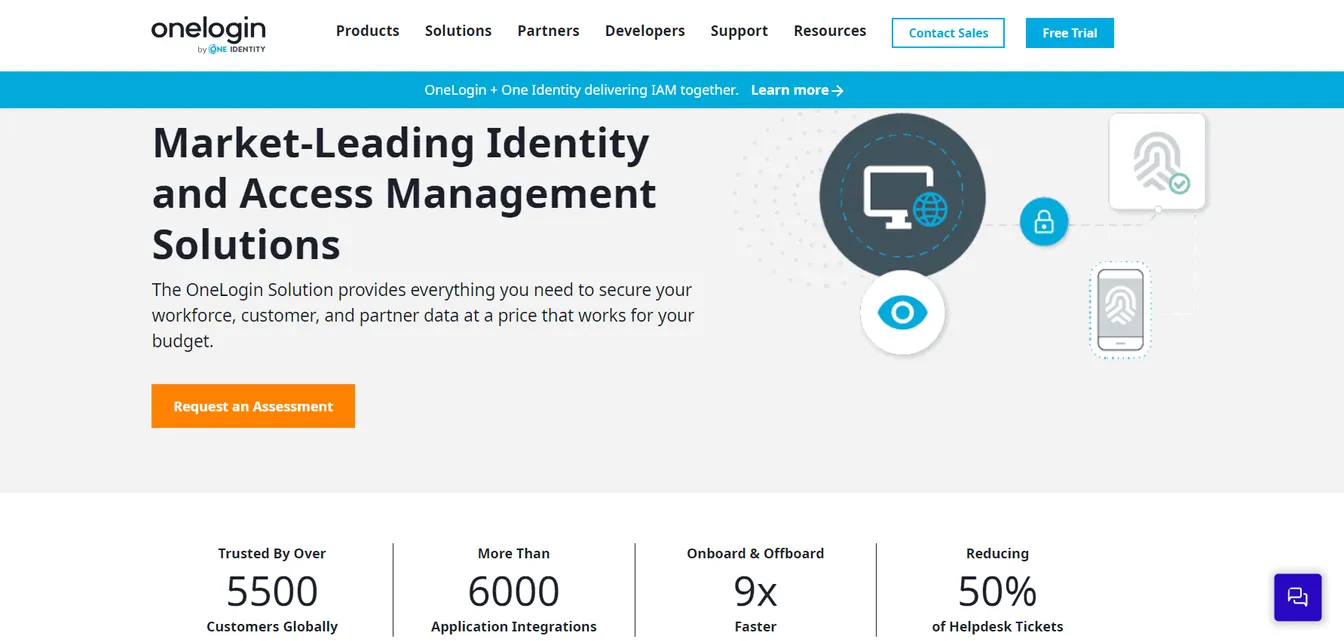Click the monitor with globe icon
This screenshot has width=1344, height=641.
902,196
